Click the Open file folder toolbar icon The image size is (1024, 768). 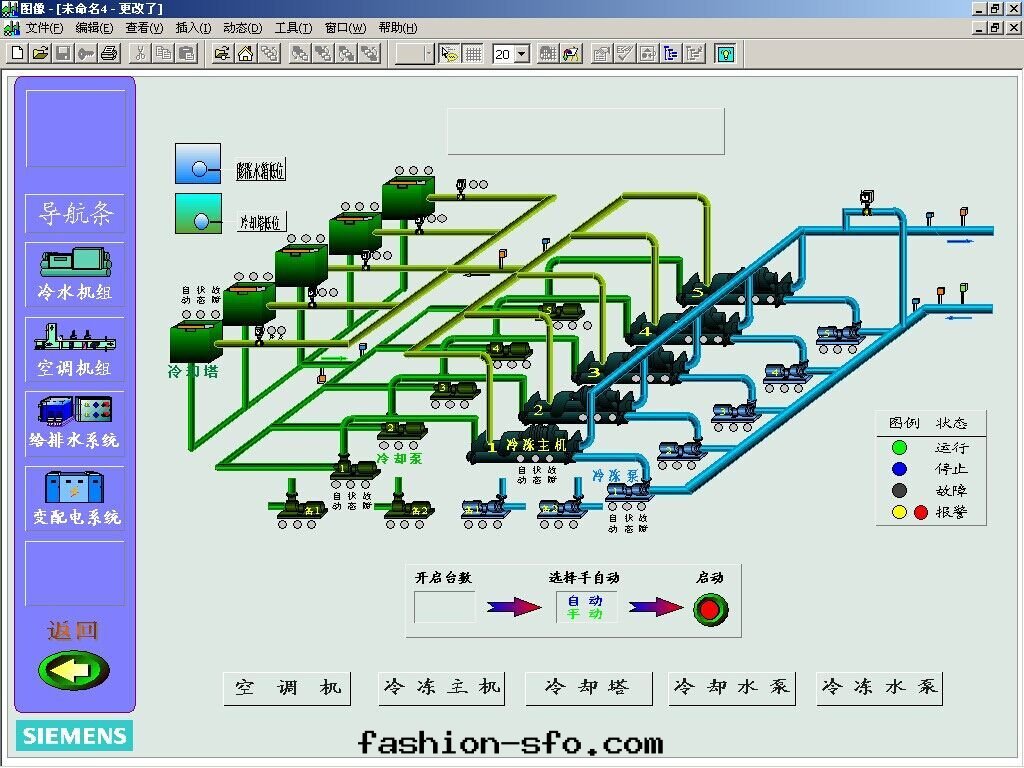[39, 53]
